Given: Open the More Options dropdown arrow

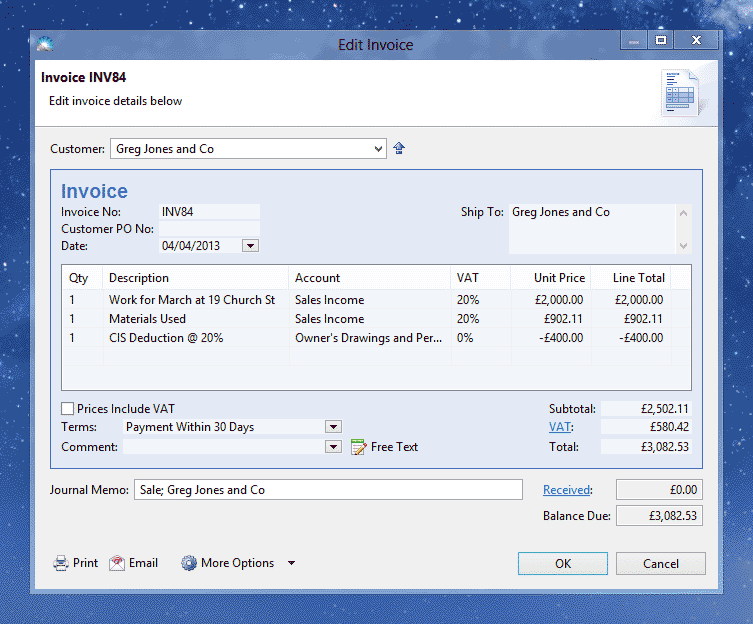Looking at the screenshot, I should (291, 563).
